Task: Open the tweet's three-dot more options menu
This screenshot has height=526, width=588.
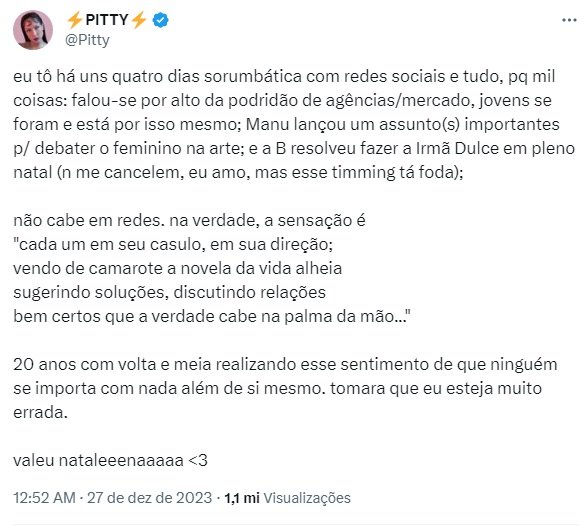Action: [569, 20]
